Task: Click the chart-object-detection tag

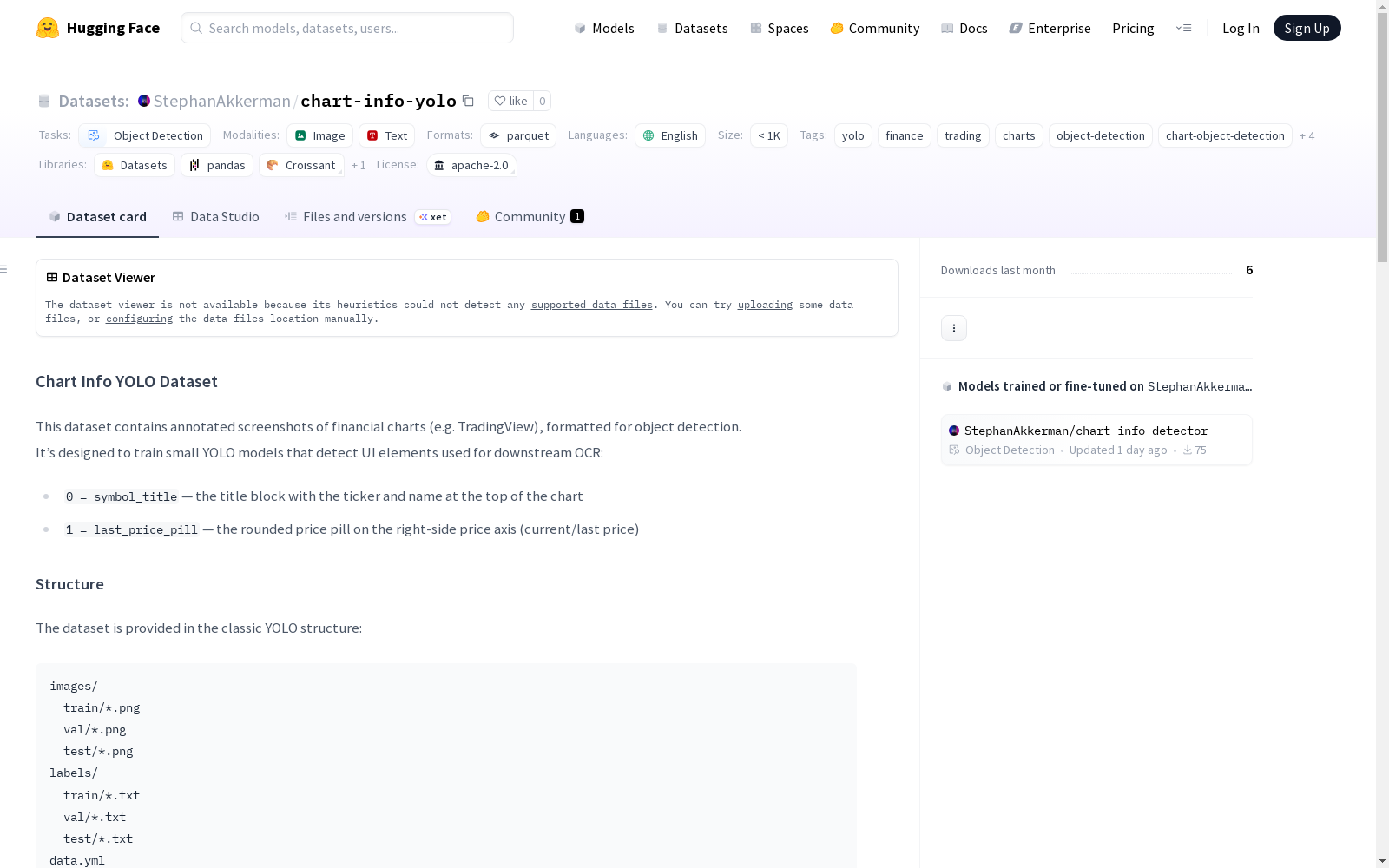Action: coord(1225,135)
